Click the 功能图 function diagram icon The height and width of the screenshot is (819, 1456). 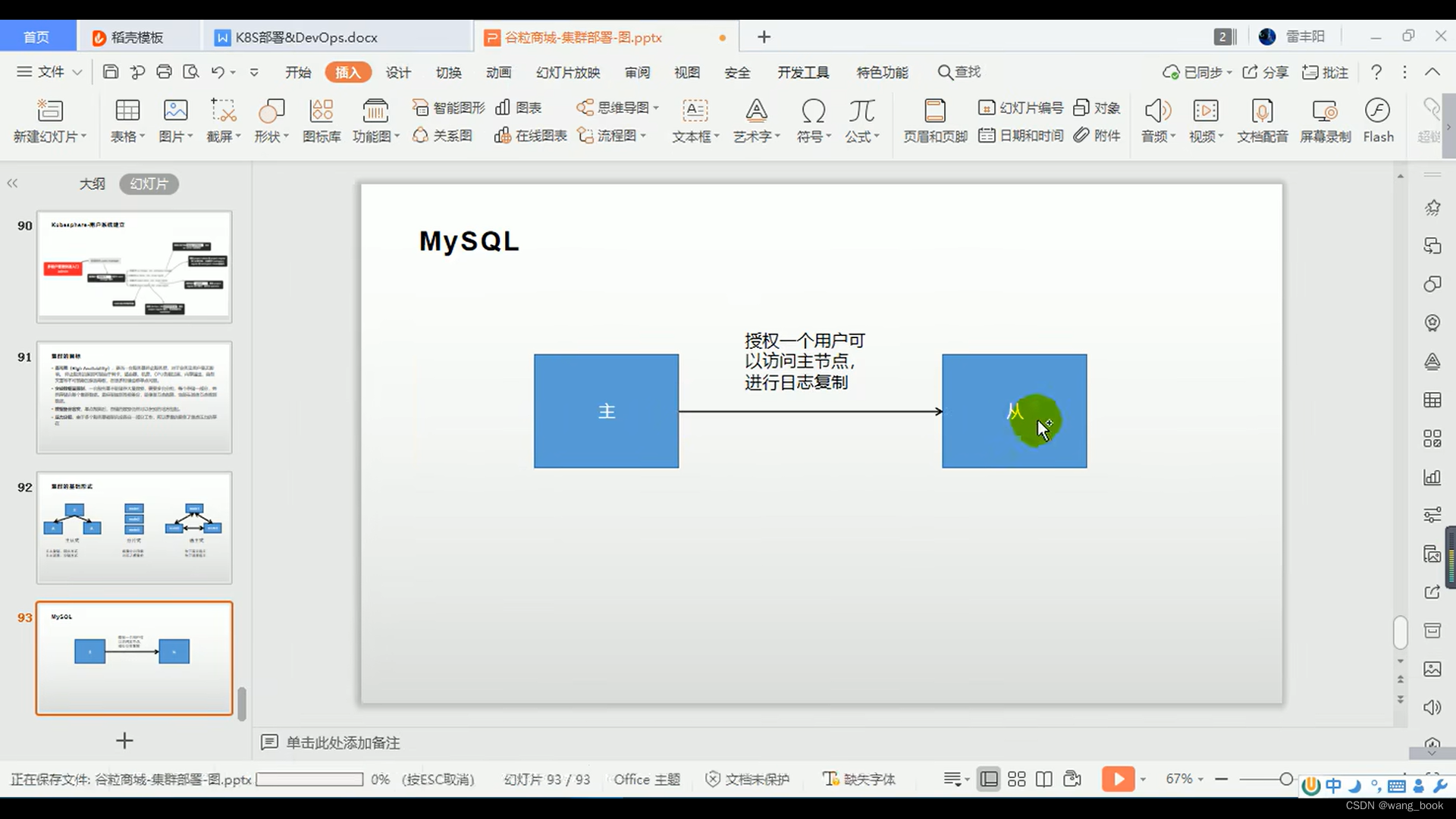[x=375, y=121]
